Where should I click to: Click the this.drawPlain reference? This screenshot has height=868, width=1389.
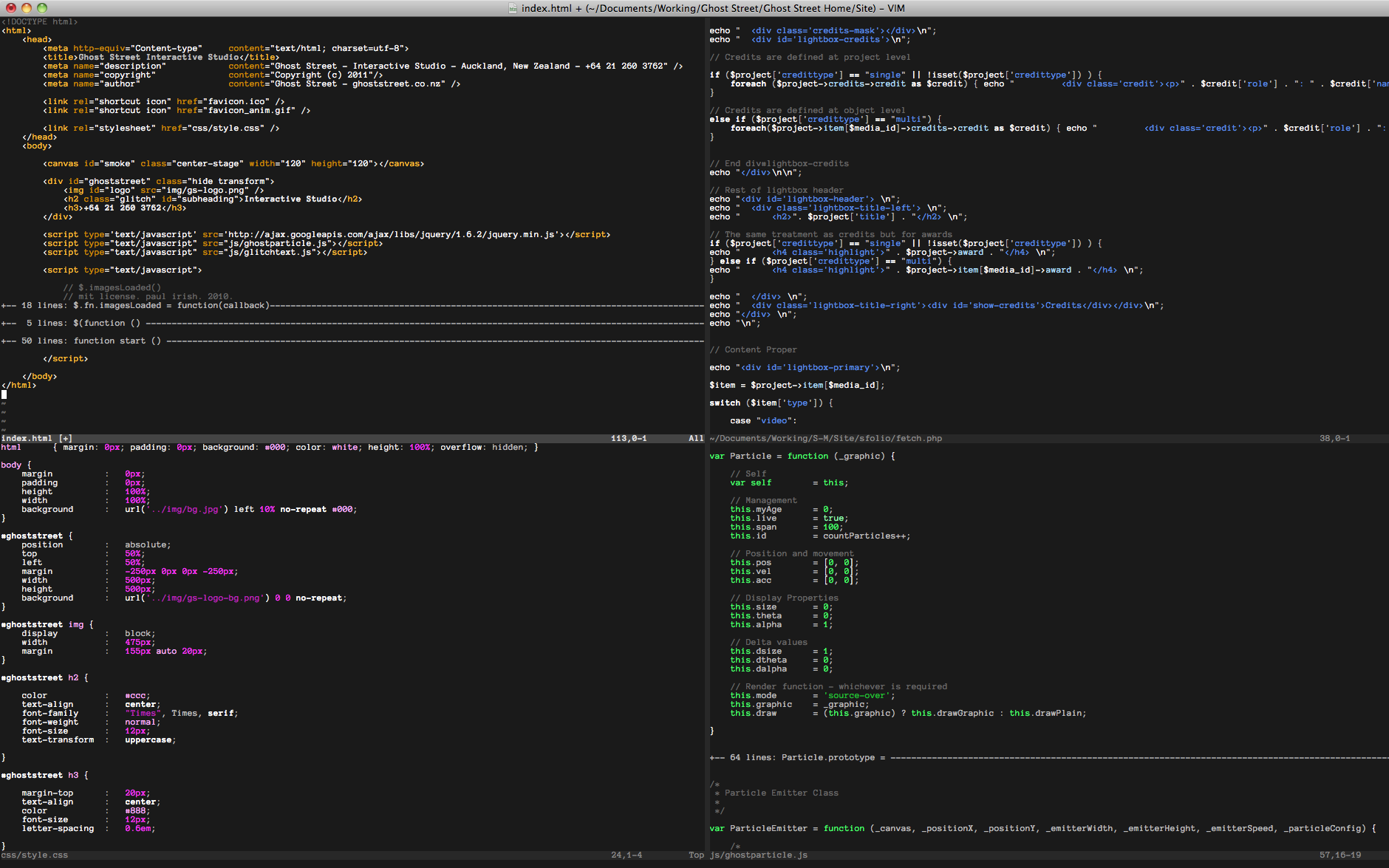coord(1046,713)
